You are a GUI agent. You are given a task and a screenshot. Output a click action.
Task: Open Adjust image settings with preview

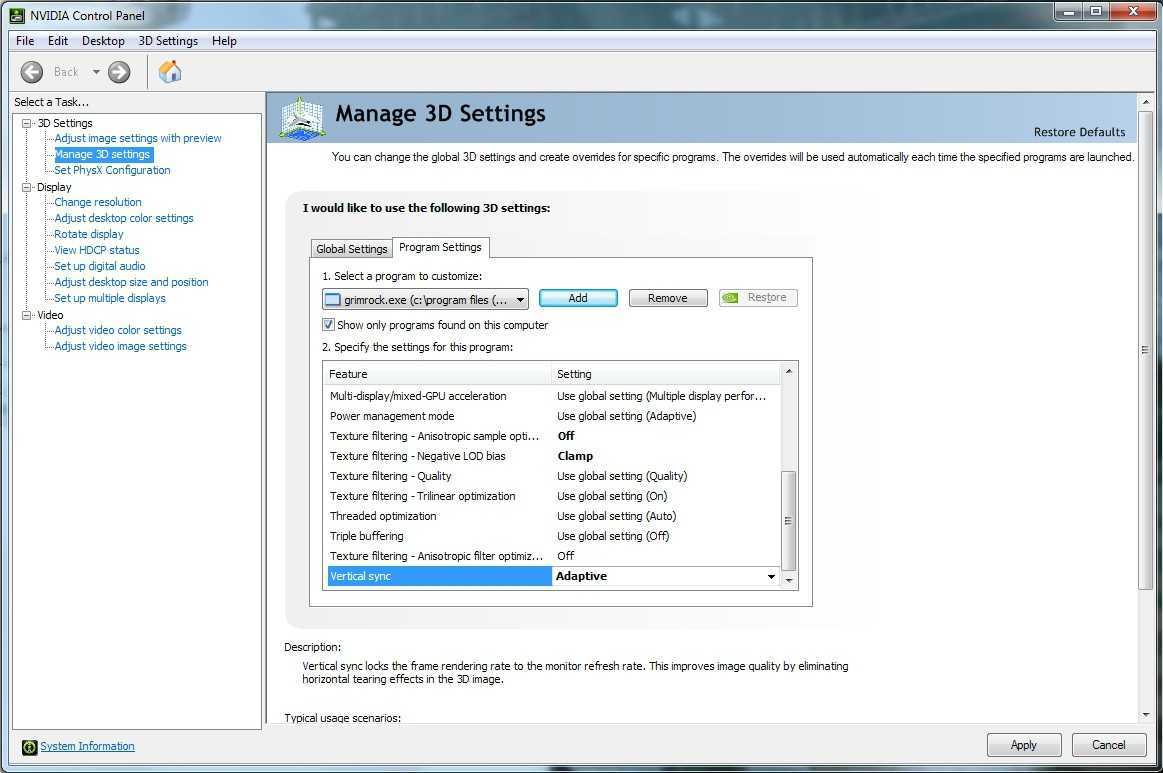[138, 138]
